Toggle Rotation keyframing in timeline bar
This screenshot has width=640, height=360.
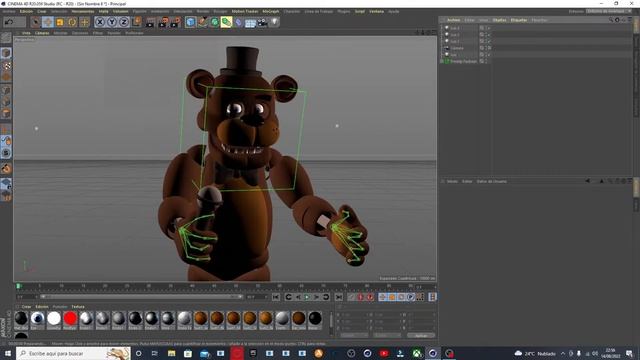(x=401, y=297)
